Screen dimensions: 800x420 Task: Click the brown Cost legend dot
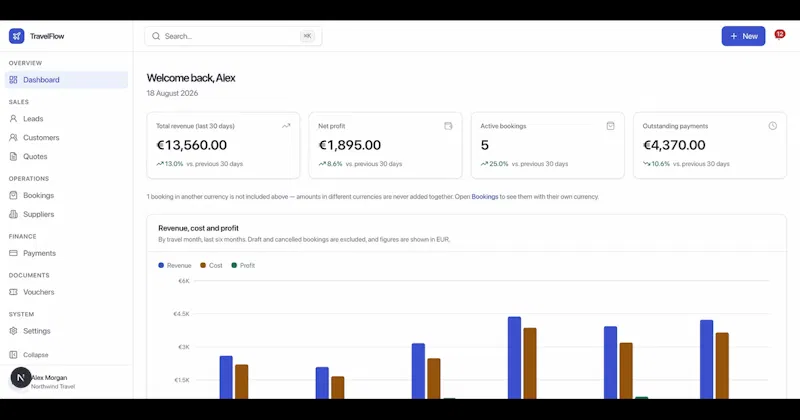pyautogui.click(x=203, y=265)
